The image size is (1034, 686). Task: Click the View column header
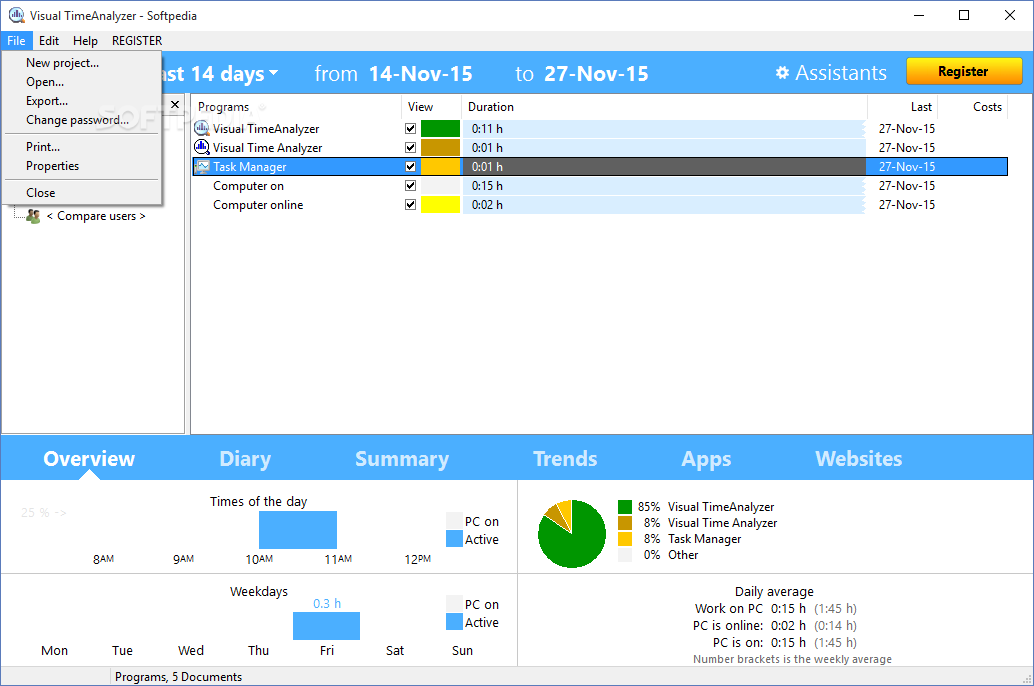click(431, 107)
